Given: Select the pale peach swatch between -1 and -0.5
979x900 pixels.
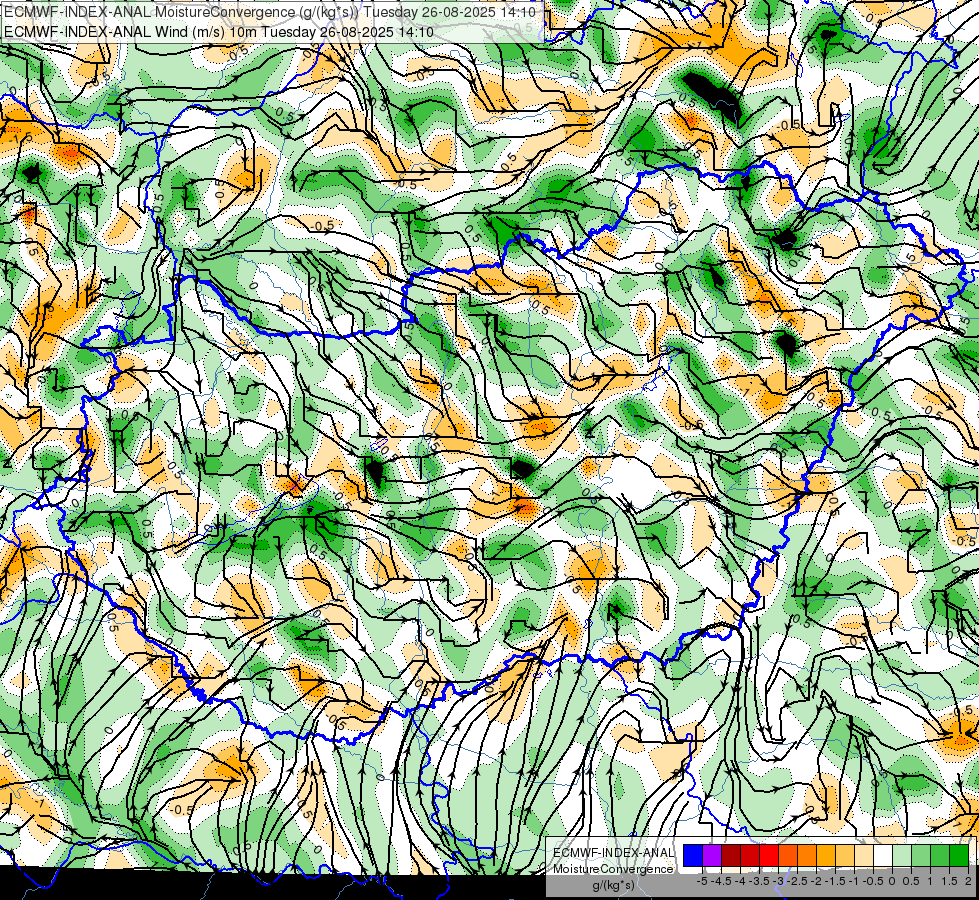Looking at the screenshot, I should pos(864,855).
